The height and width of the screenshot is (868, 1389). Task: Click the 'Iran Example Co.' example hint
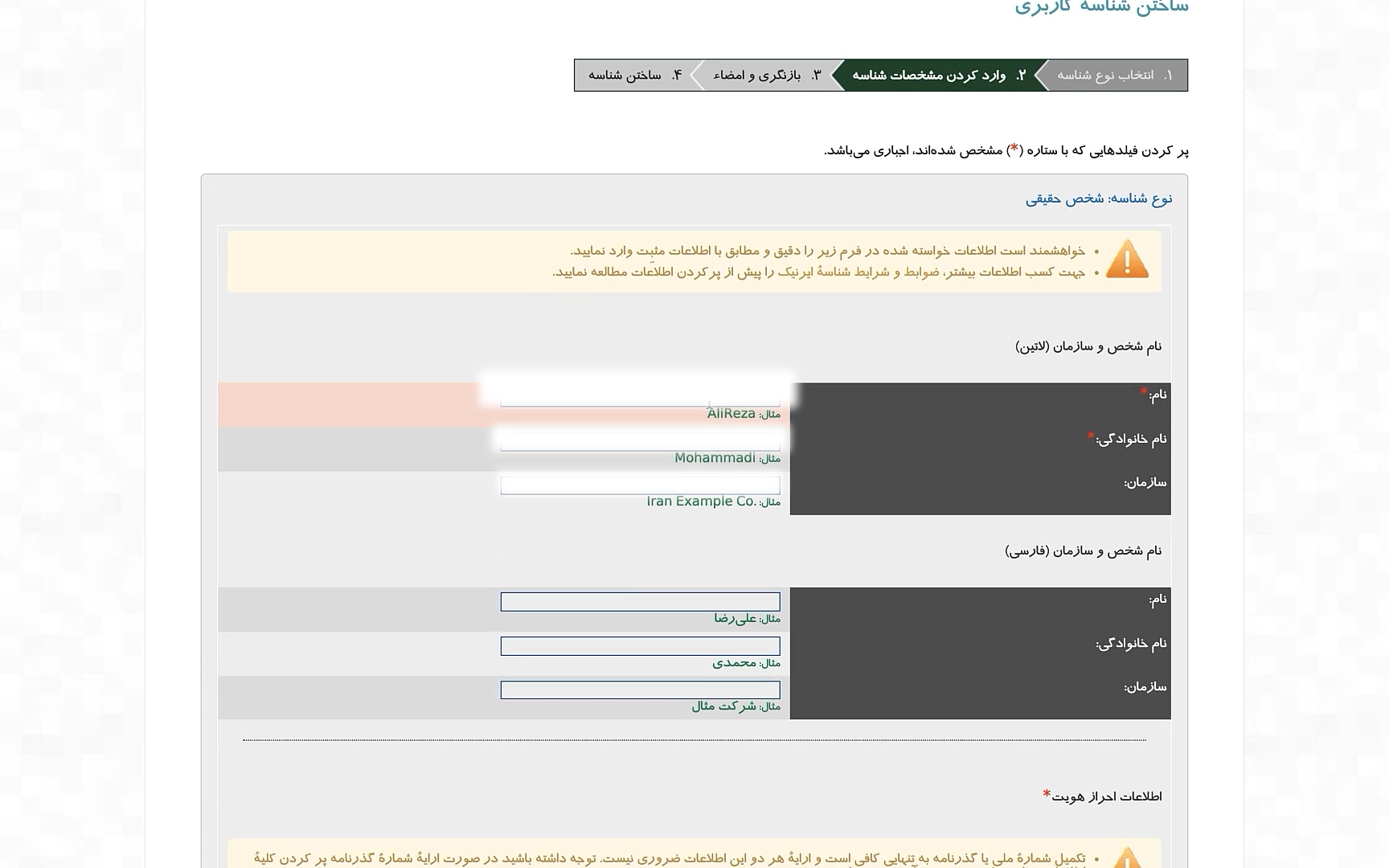pyautogui.click(x=701, y=502)
